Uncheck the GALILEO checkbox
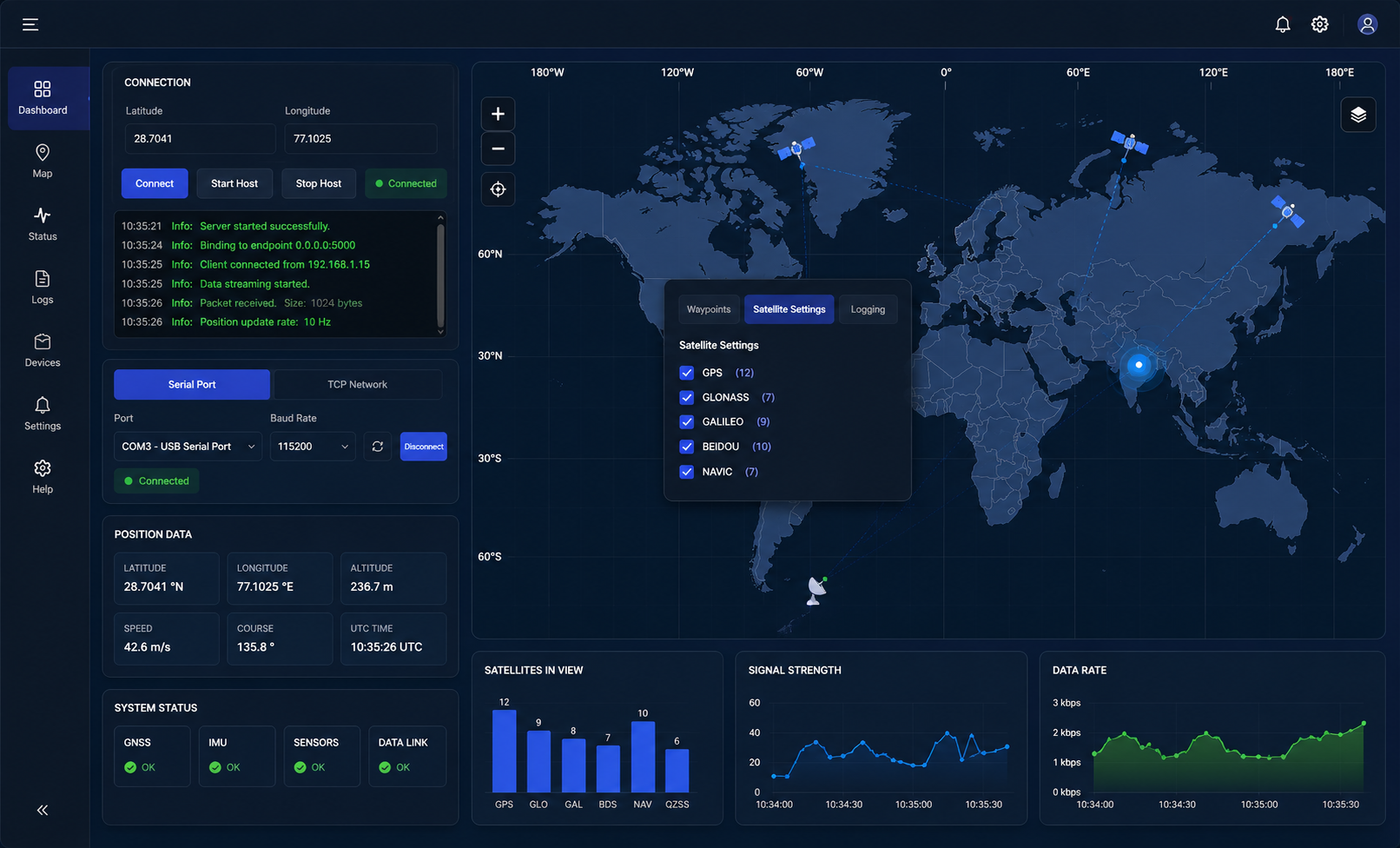 click(687, 421)
